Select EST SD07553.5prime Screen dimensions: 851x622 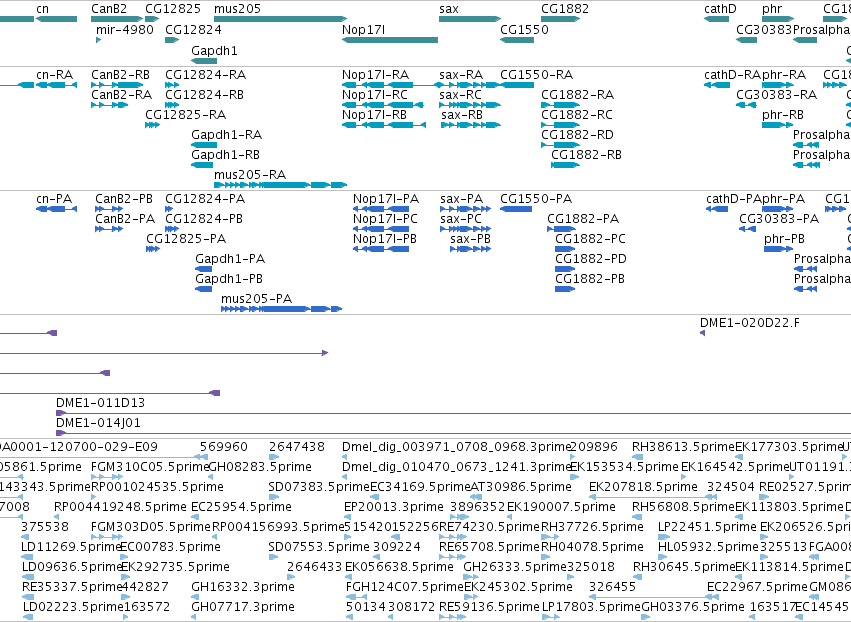319,546
